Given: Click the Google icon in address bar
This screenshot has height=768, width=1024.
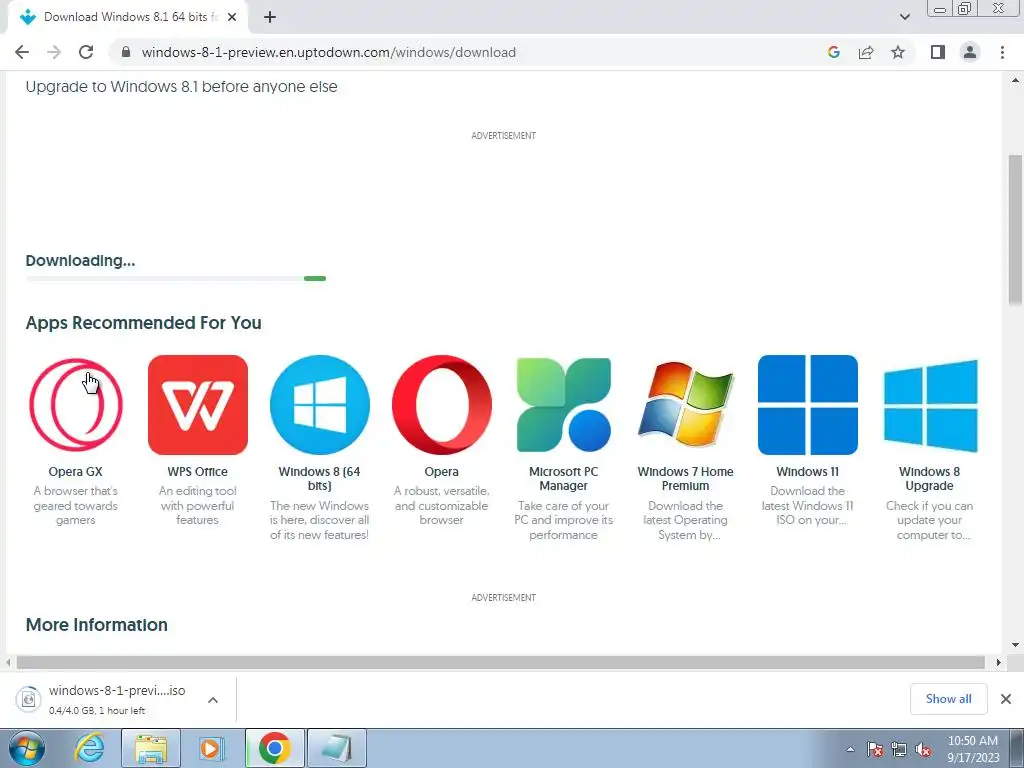Looking at the screenshot, I should pyautogui.click(x=833, y=52).
